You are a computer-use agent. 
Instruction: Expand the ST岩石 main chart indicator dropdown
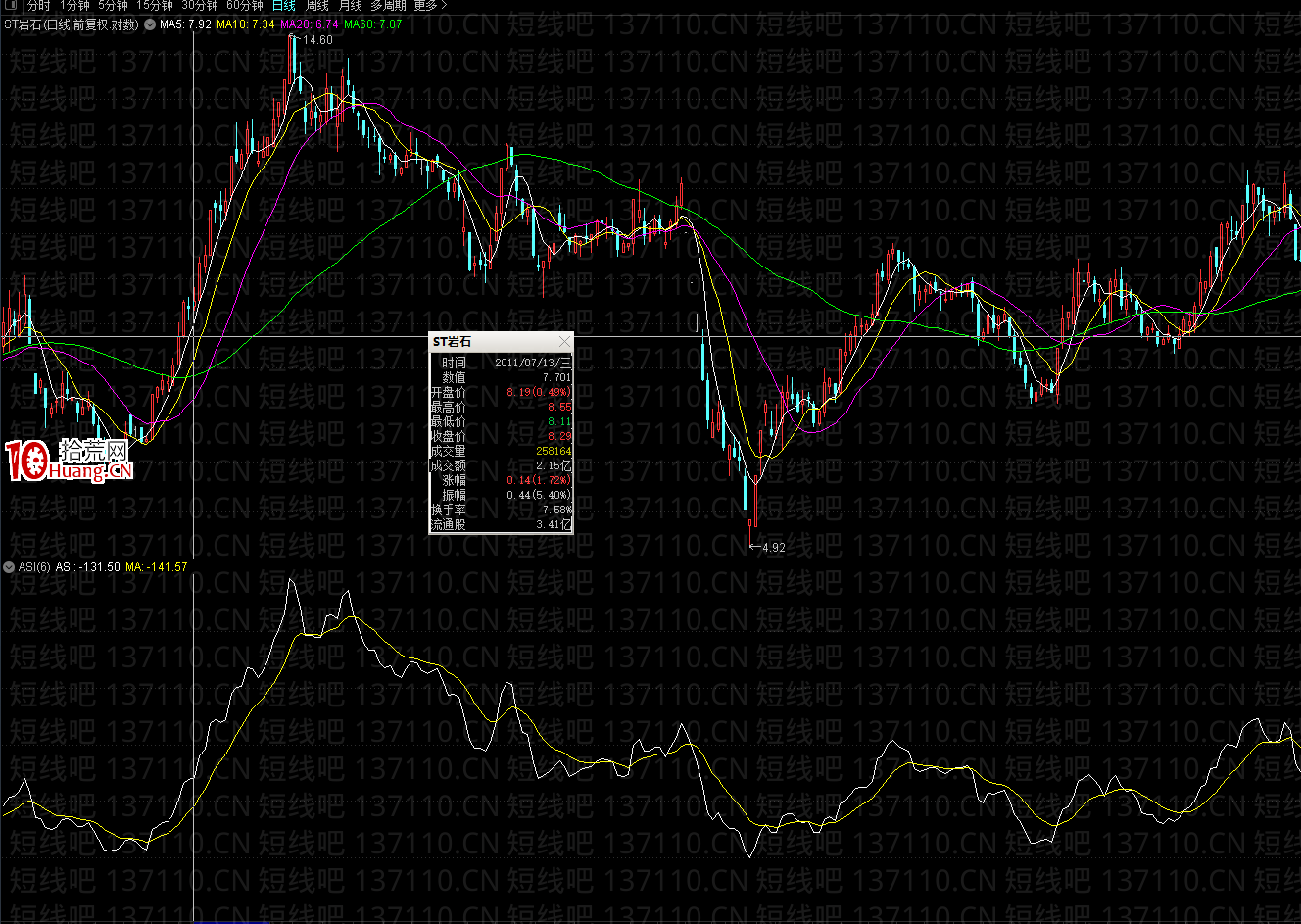[149, 24]
